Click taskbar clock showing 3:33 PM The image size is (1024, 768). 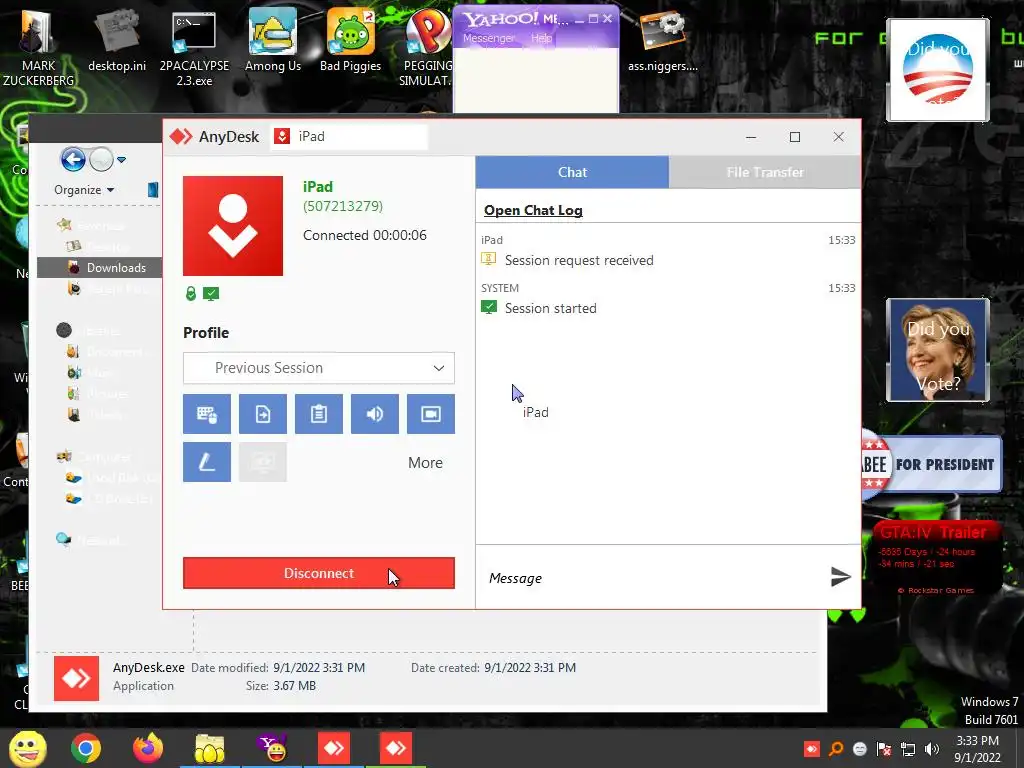tap(977, 749)
